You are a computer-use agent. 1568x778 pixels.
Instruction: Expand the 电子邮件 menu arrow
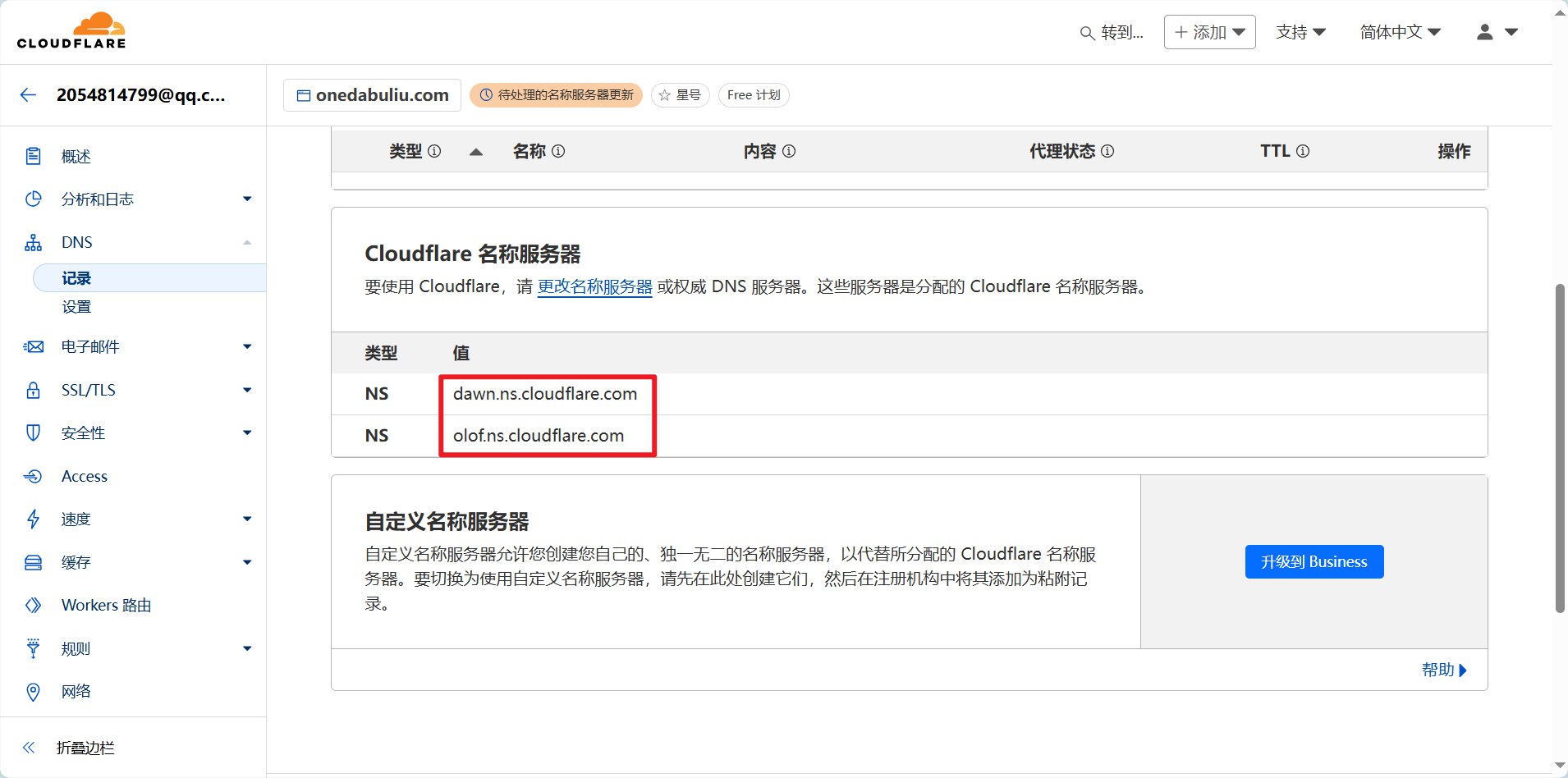[247, 346]
